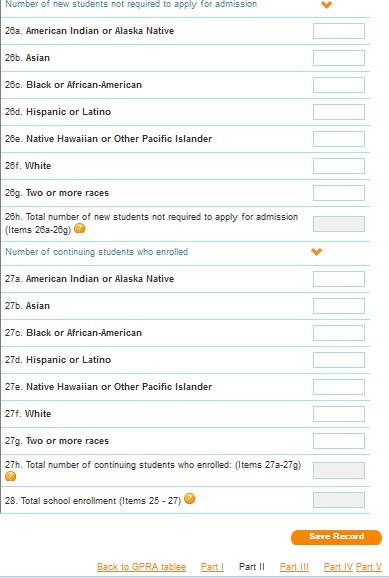Focus the 27g Two or more races field
The width and height of the screenshot is (389, 578).
(x=339, y=441)
